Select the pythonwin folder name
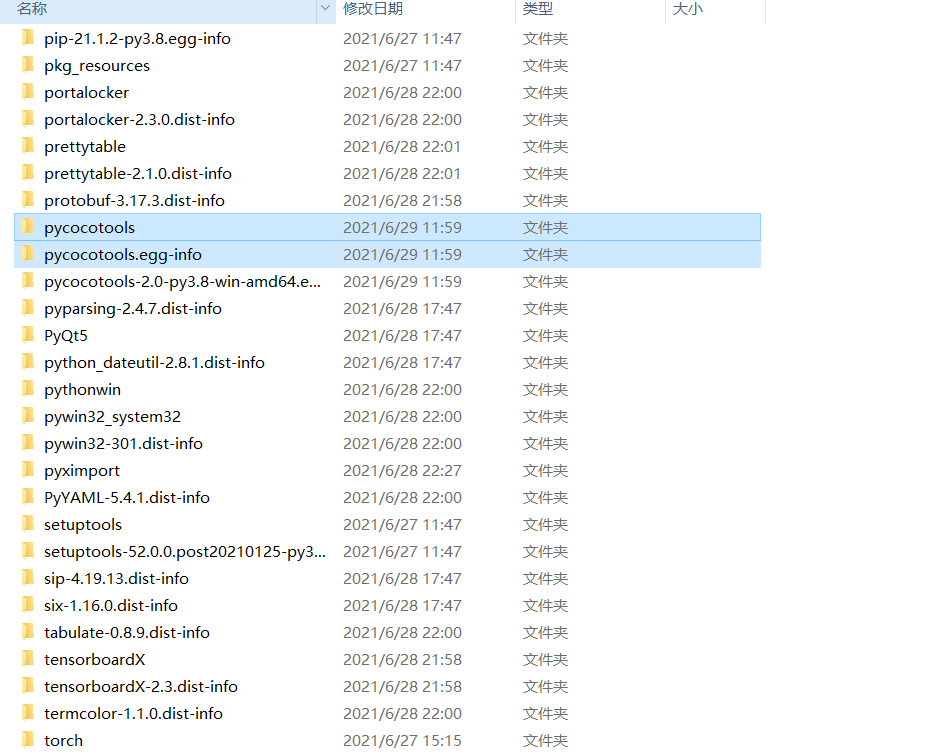The image size is (936, 753). (x=82, y=390)
